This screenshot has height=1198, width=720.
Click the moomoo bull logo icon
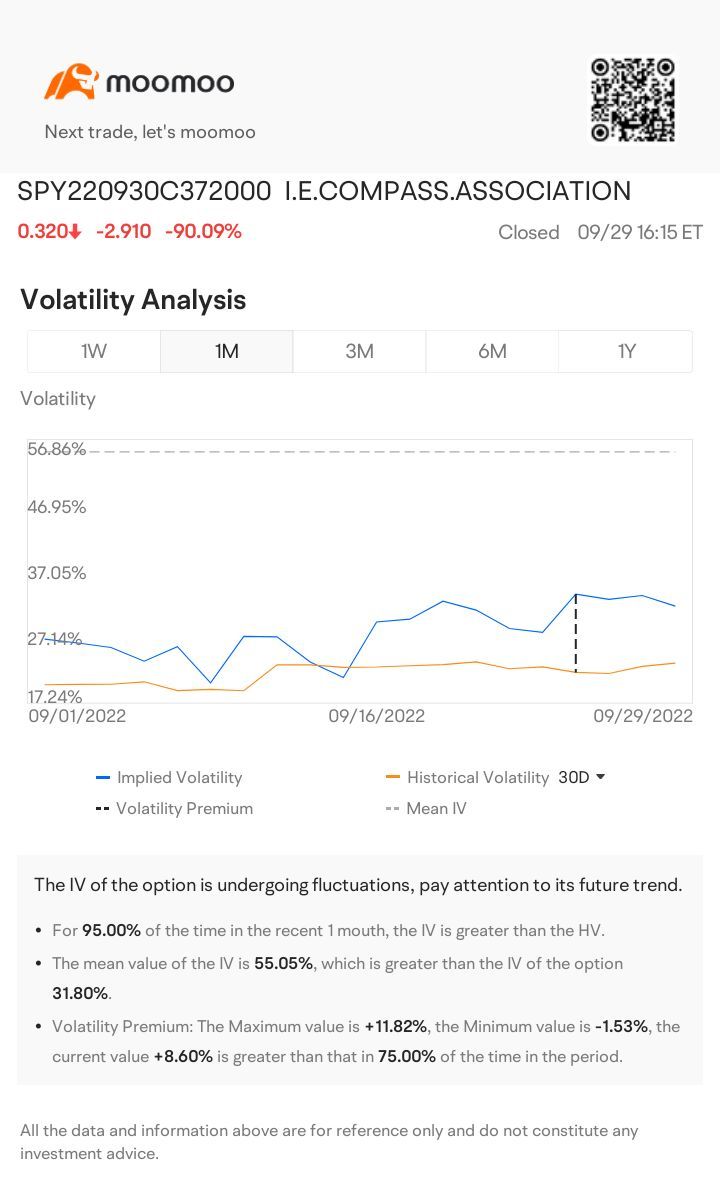point(70,82)
